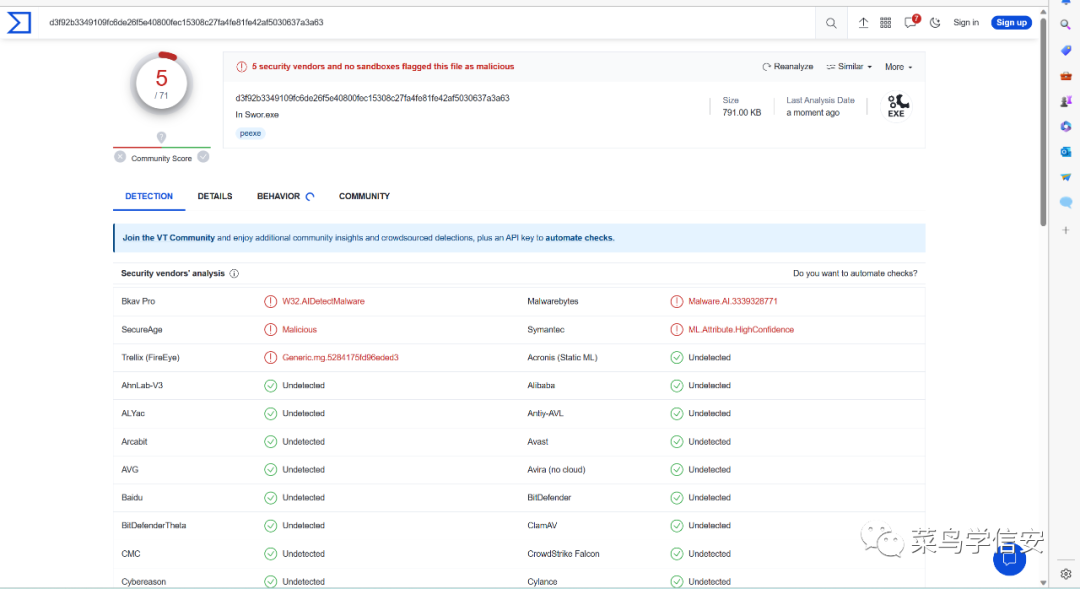Image resolution: width=1080 pixels, height=589 pixels.
Task: Click browser sidebar search icon
Action: click(1066, 25)
